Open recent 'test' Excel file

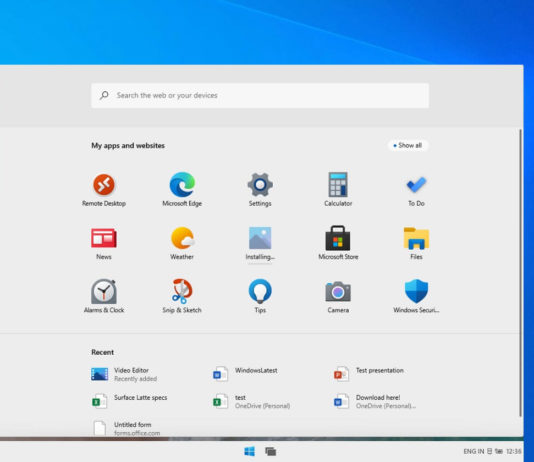point(251,401)
